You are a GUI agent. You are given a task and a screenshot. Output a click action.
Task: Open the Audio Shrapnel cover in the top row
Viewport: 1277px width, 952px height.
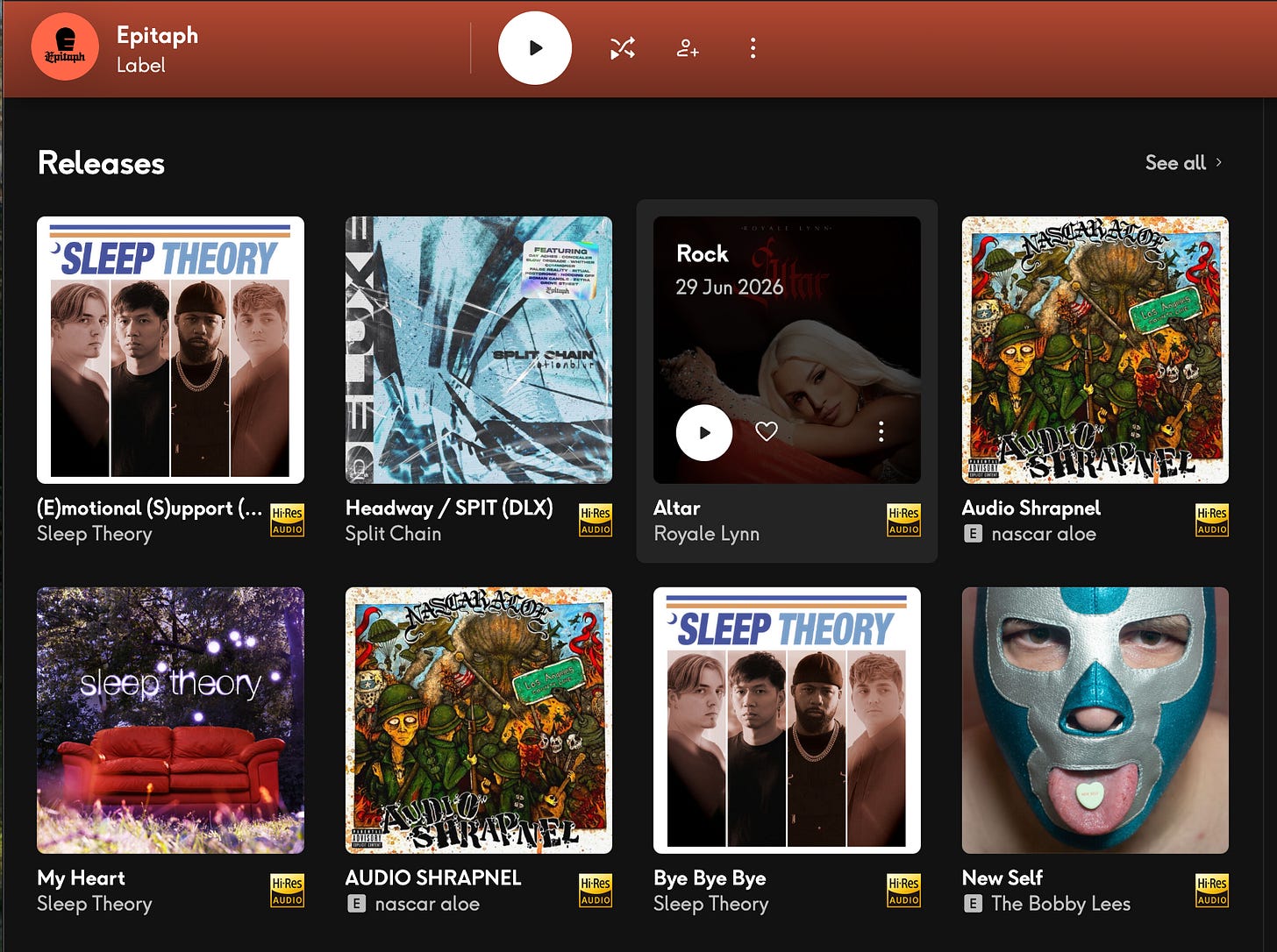[x=1095, y=350]
